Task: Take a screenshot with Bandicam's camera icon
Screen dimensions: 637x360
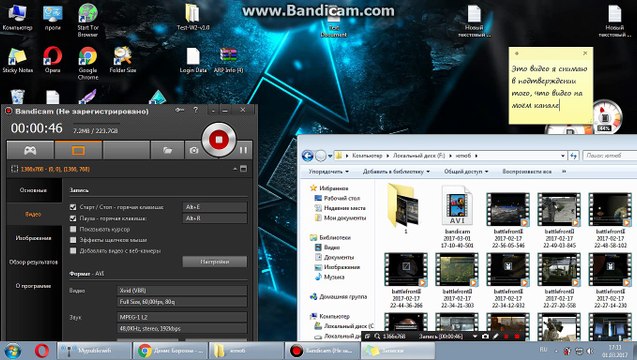Action: click(x=194, y=150)
